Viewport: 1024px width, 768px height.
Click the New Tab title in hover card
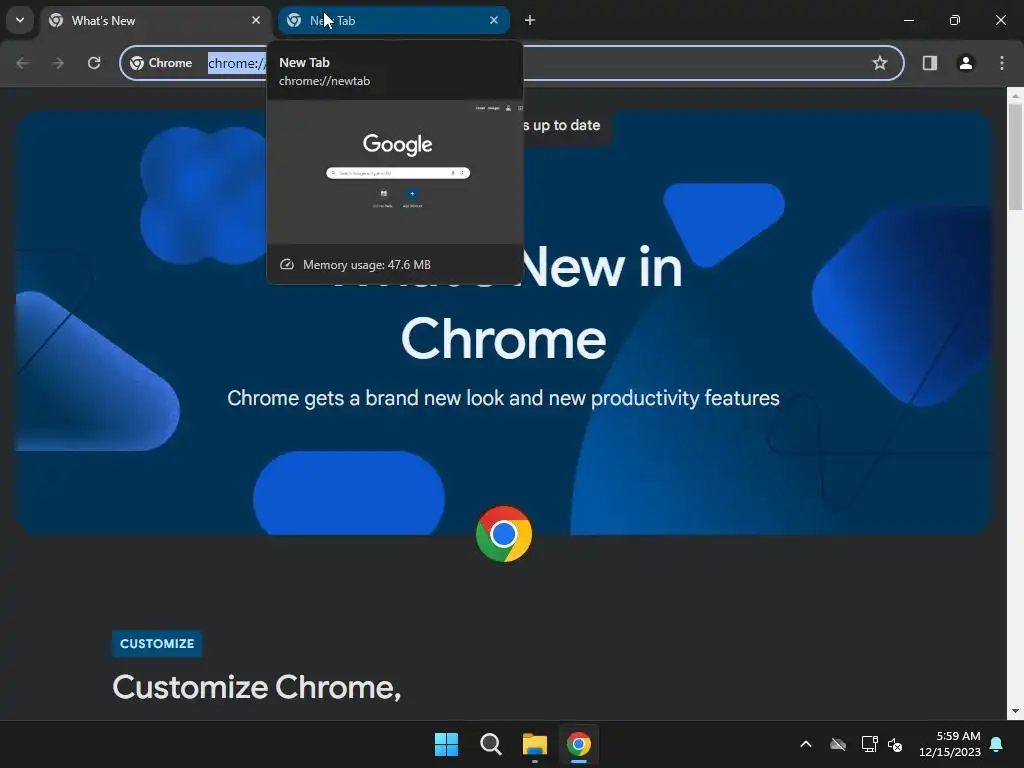(x=304, y=62)
